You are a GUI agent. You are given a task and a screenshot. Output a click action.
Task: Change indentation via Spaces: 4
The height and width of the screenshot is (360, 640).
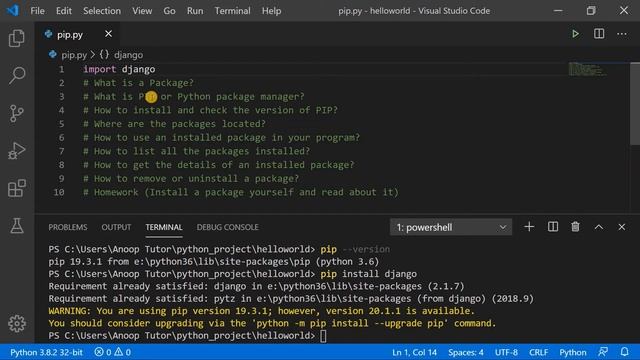[466, 352]
